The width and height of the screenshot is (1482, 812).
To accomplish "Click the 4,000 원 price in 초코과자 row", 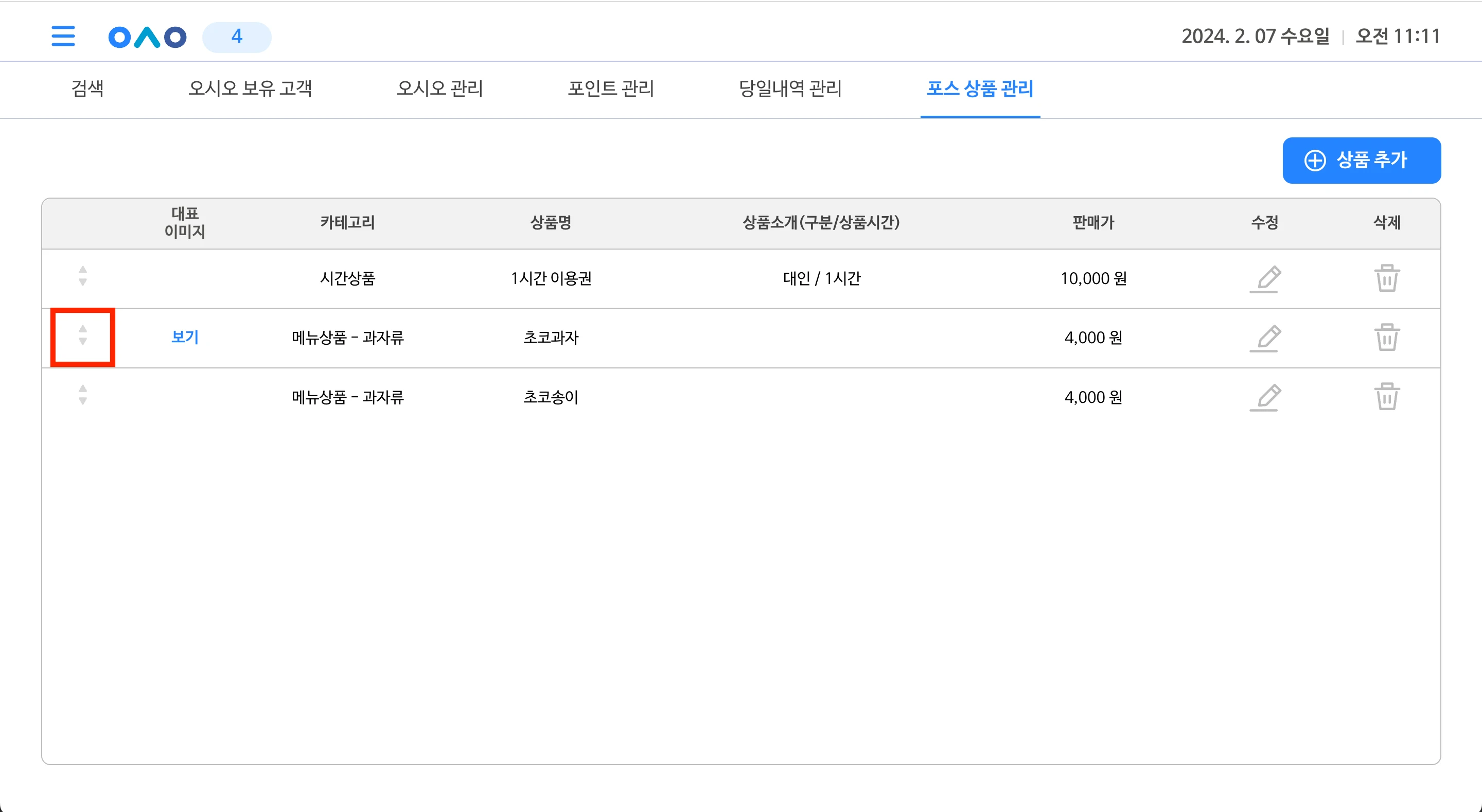I will click(x=1093, y=338).
